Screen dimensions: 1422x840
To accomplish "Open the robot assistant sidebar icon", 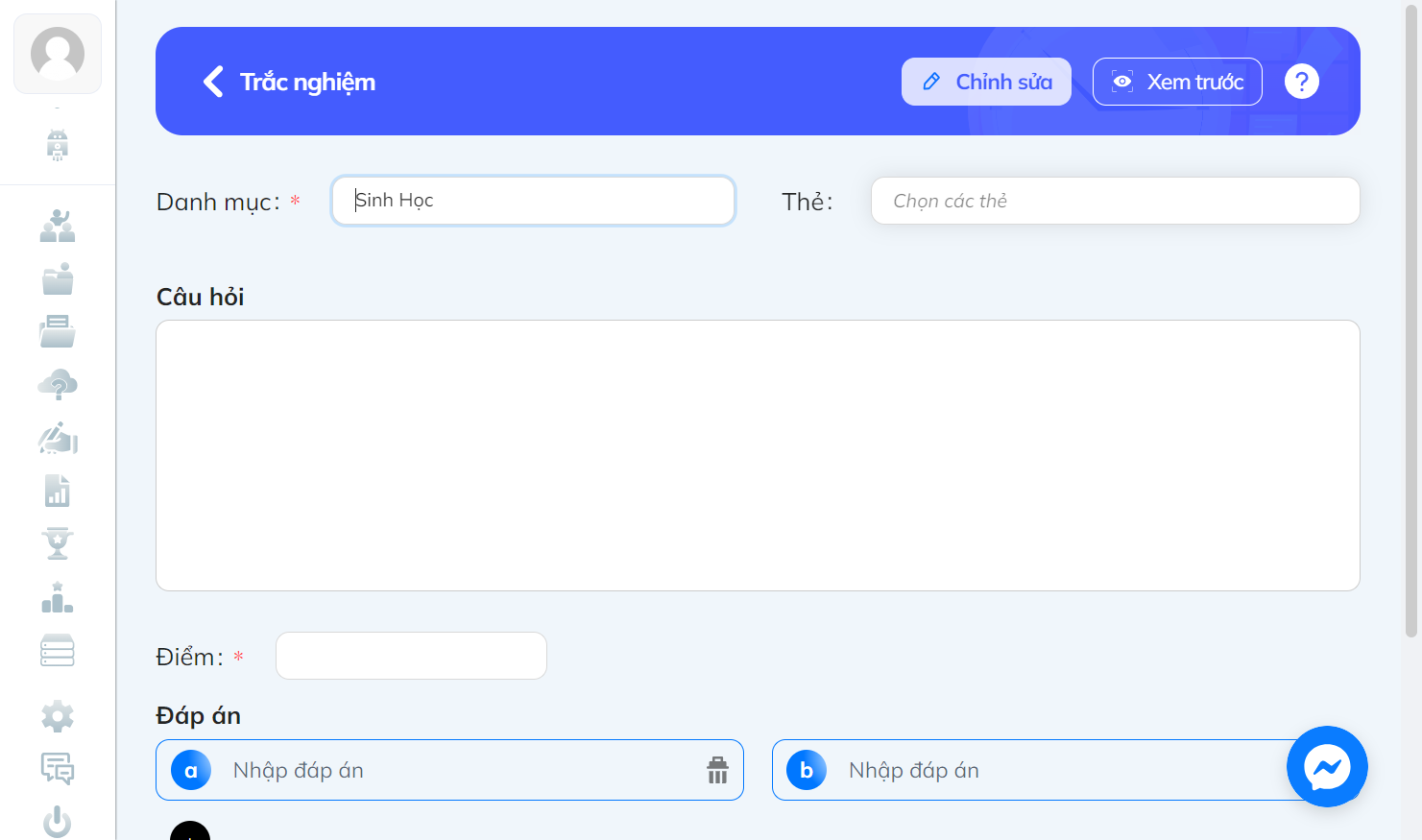I will tap(58, 145).
